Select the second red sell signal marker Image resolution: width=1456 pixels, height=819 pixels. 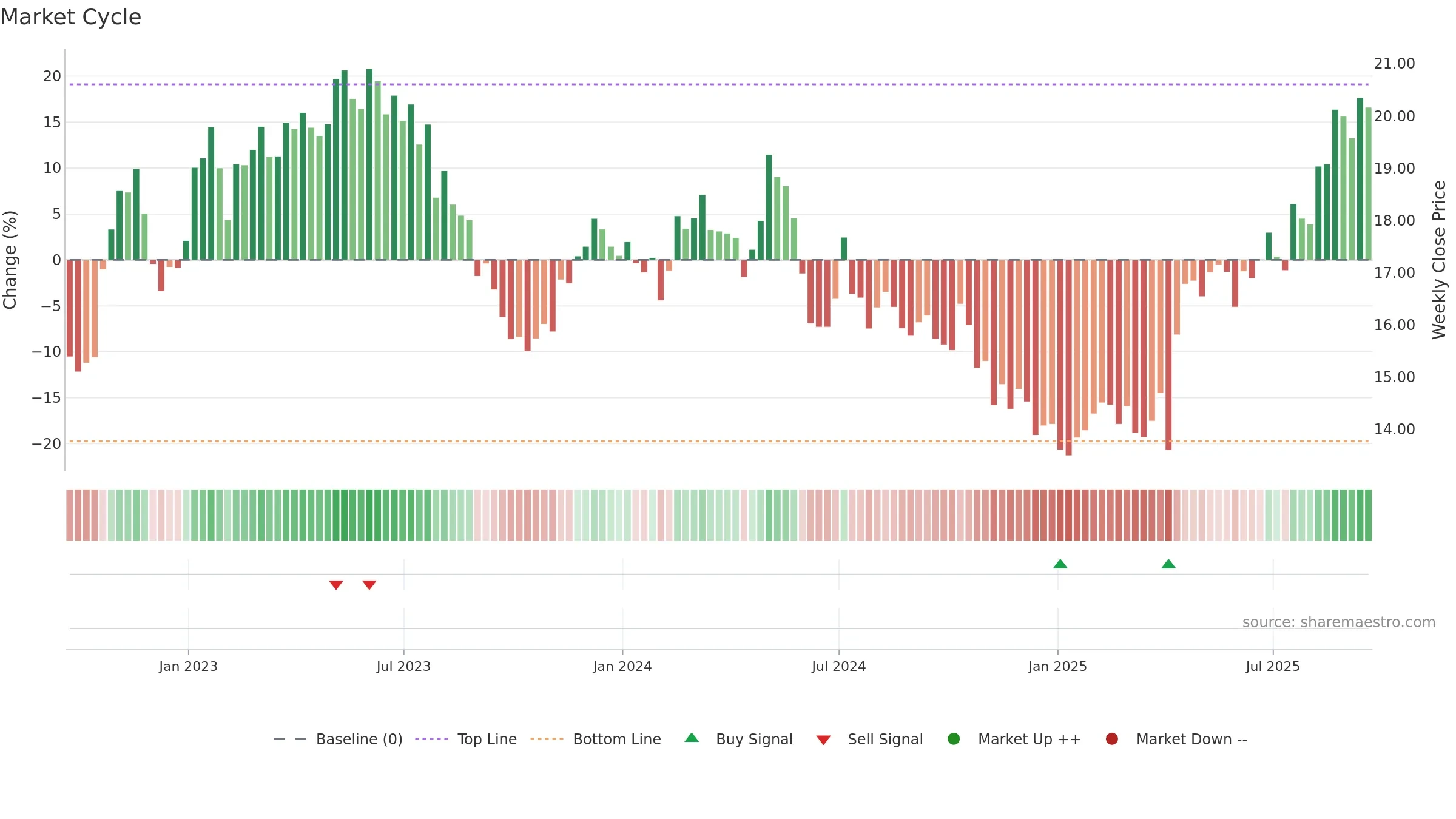click(x=369, y=585)
